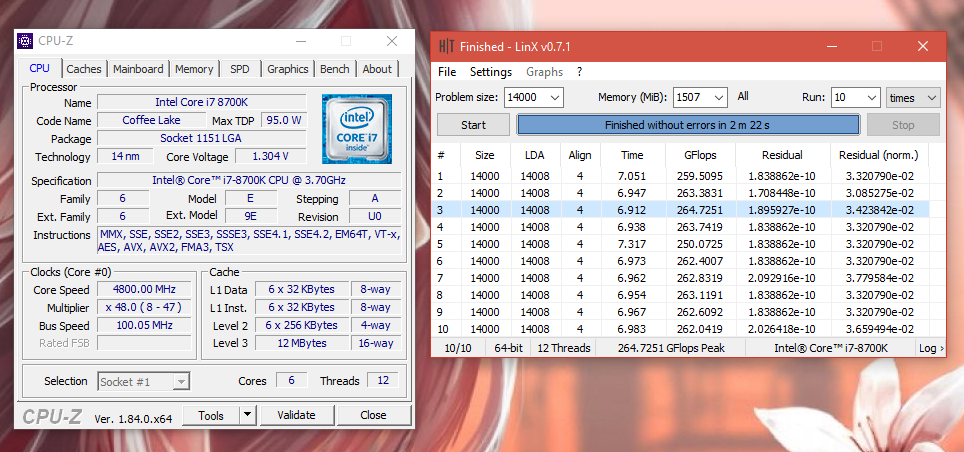This screenshot has width=964, height=452.
Task: Open the About tab in CPU-Z
Action: coord(377,69)
